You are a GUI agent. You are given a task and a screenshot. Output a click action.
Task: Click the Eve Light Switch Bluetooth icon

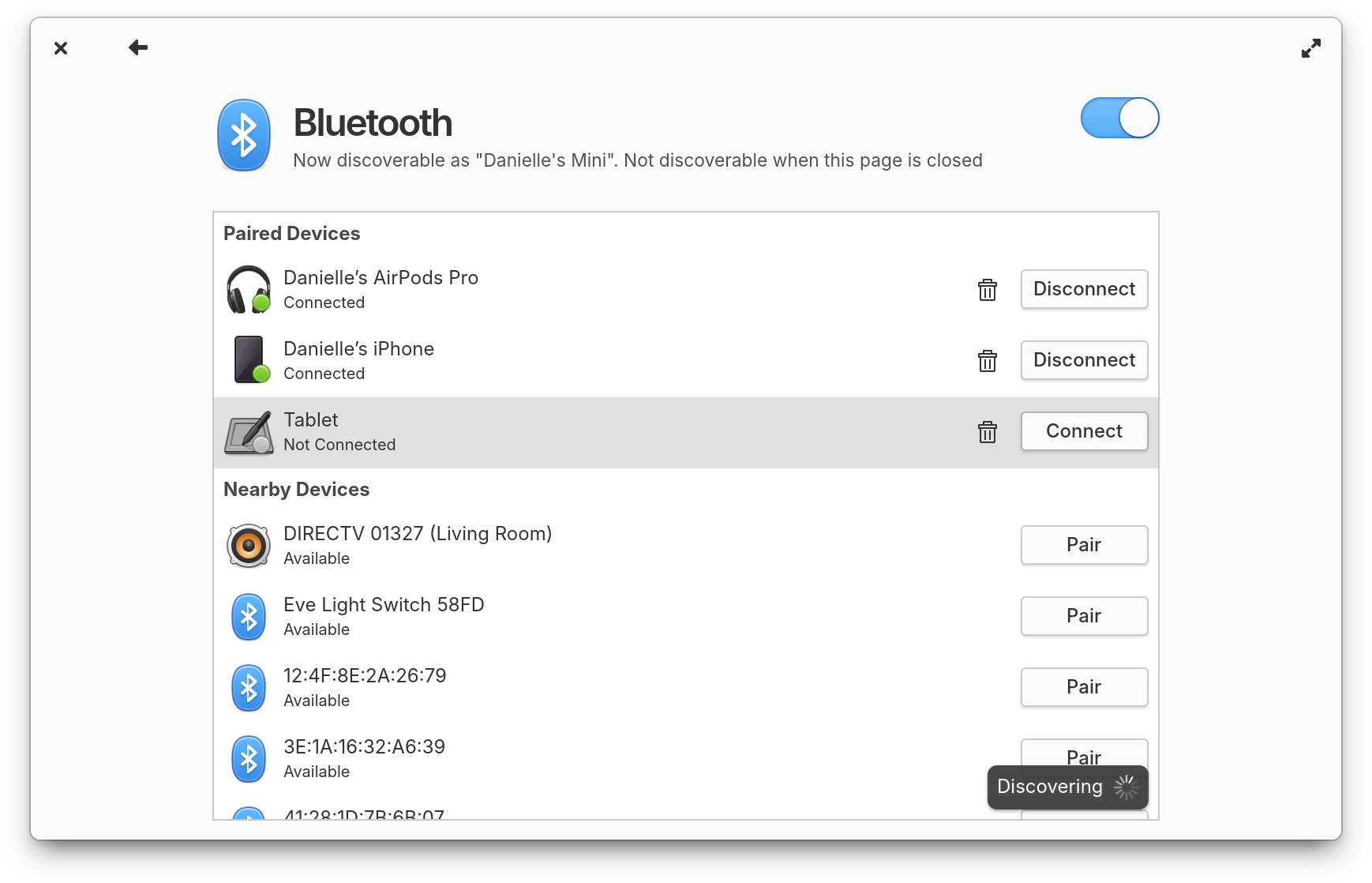[x=249, y=617]
